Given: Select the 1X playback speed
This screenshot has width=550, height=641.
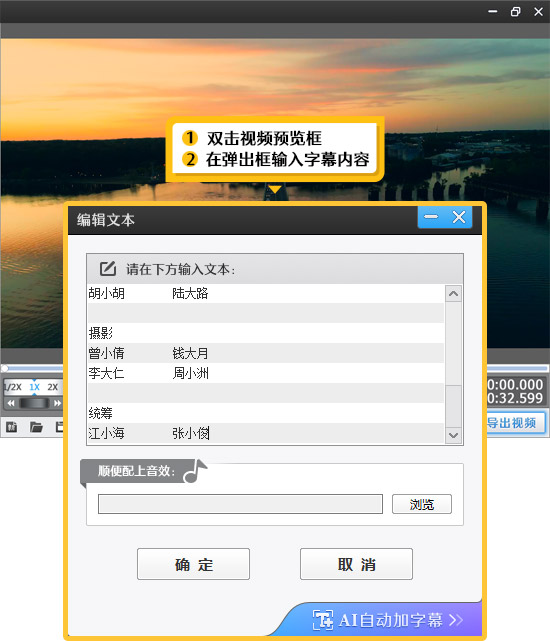Looking at the screenshot, I should coord(34,387).
